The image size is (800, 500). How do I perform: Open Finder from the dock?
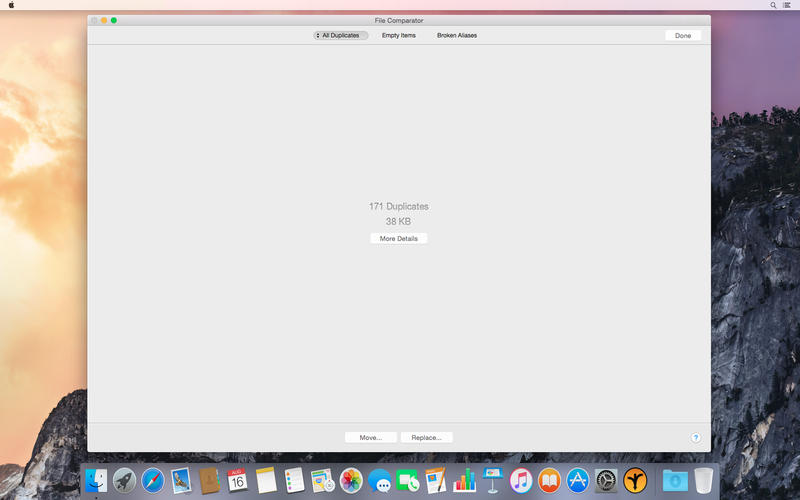(x=96, y=480)
